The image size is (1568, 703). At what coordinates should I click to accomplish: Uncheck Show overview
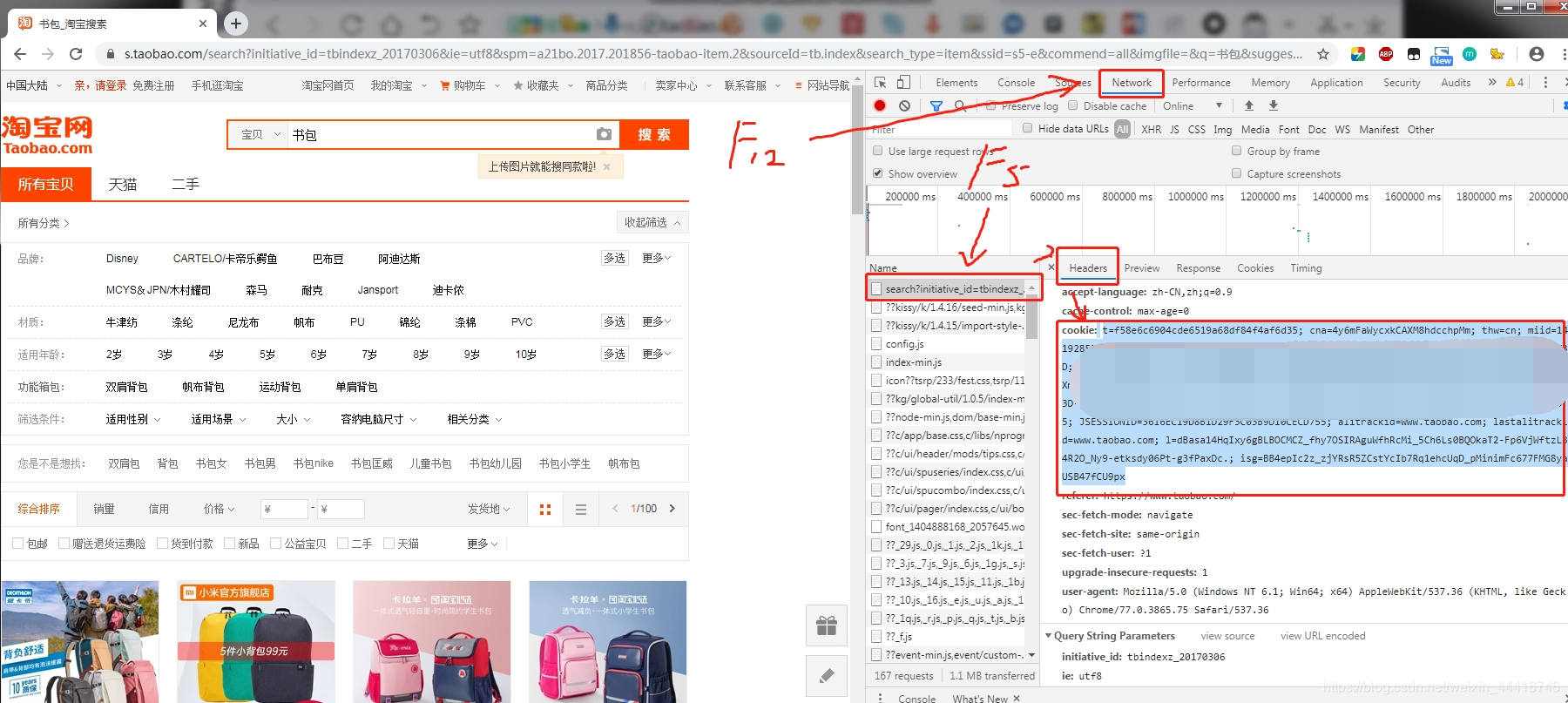point(878,173)
